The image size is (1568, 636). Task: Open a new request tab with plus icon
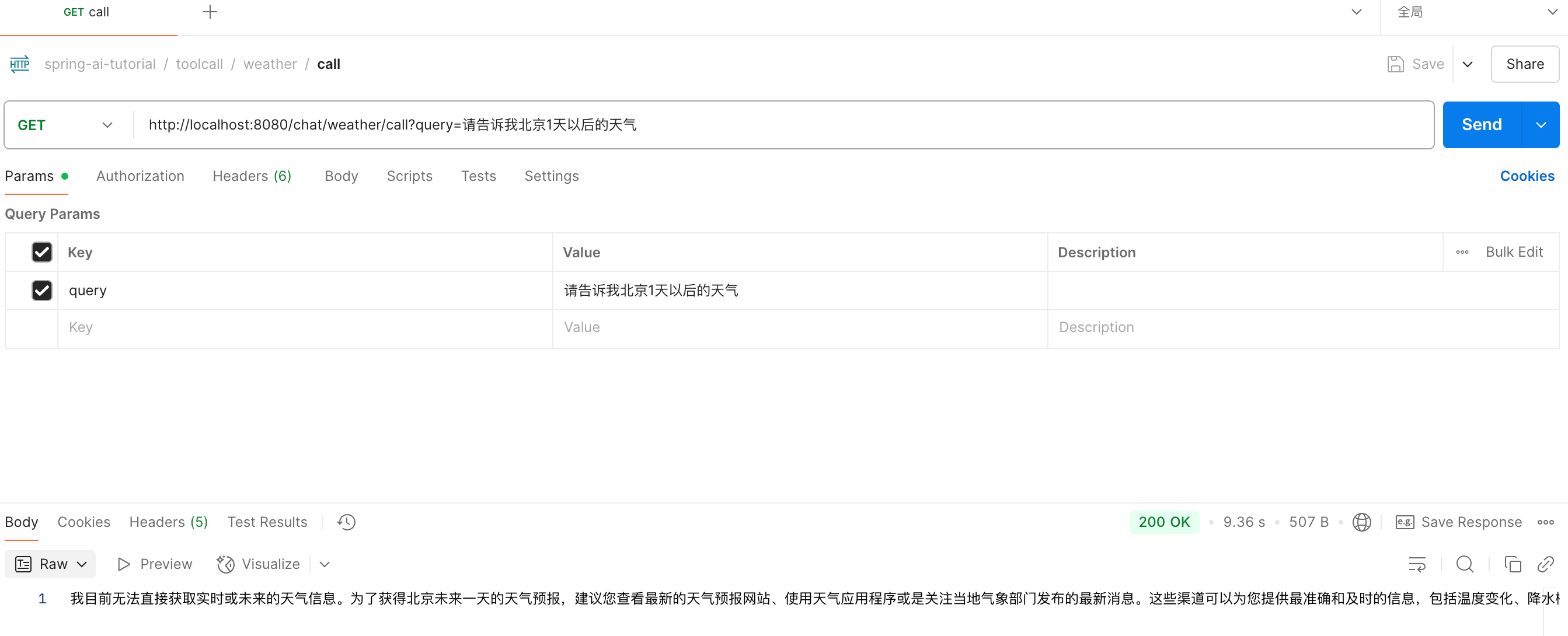[210, 12]
